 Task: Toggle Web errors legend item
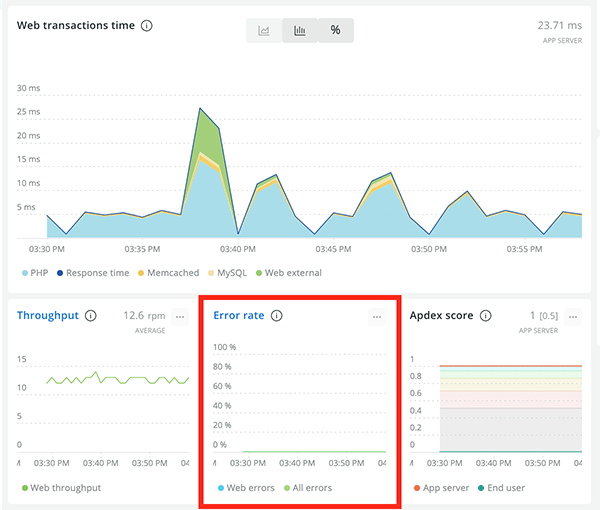click(x=246, y=488)
